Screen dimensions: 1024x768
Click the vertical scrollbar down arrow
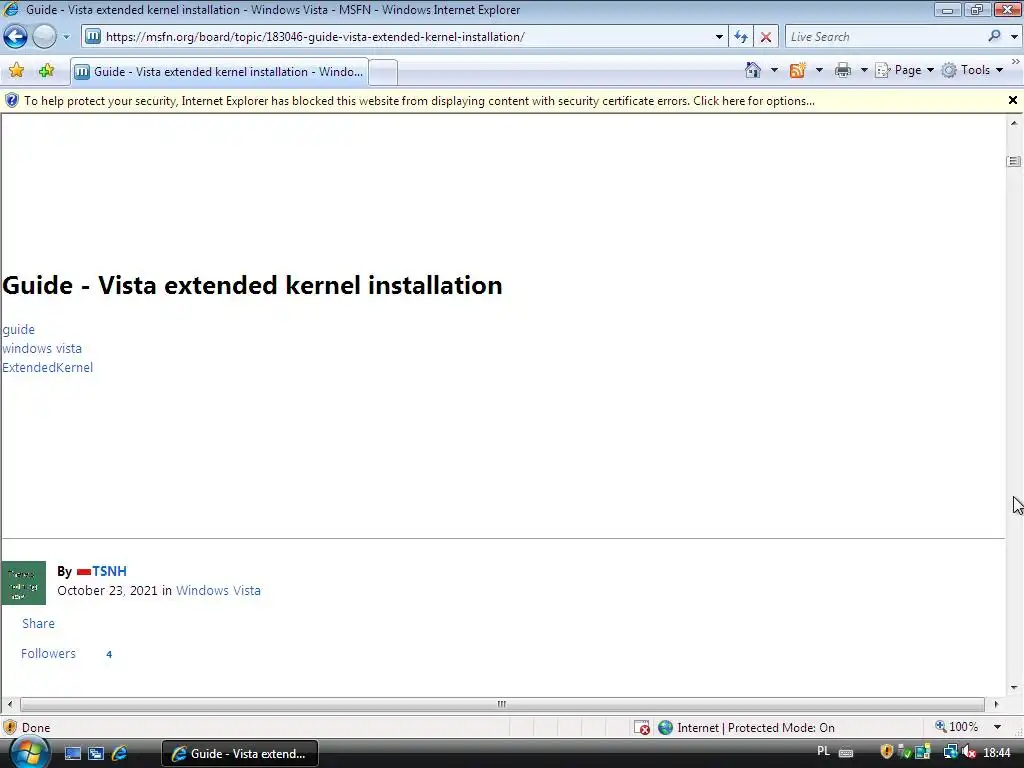coord(1014,687)
